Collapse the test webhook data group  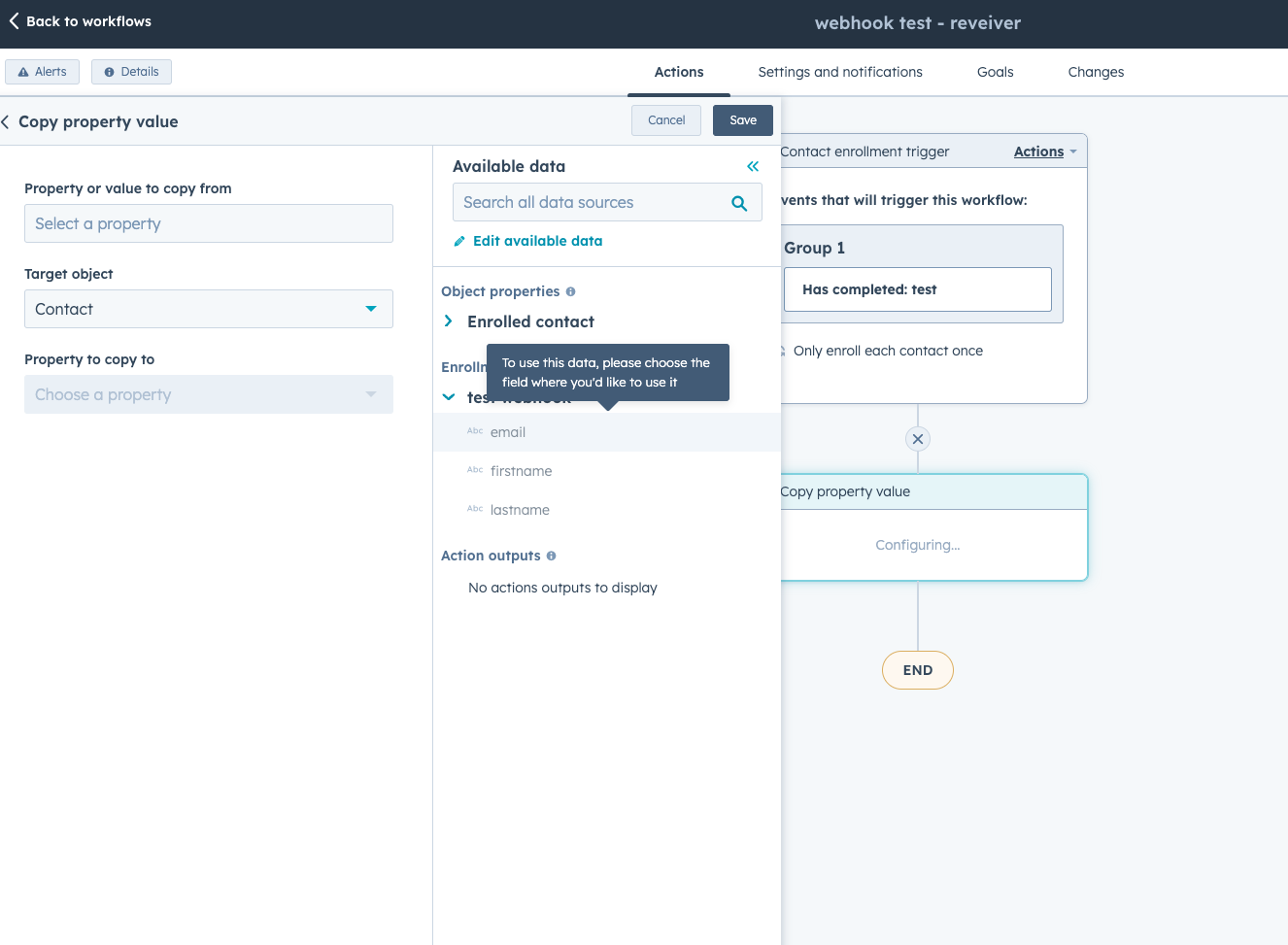click(x=448, y=396)
